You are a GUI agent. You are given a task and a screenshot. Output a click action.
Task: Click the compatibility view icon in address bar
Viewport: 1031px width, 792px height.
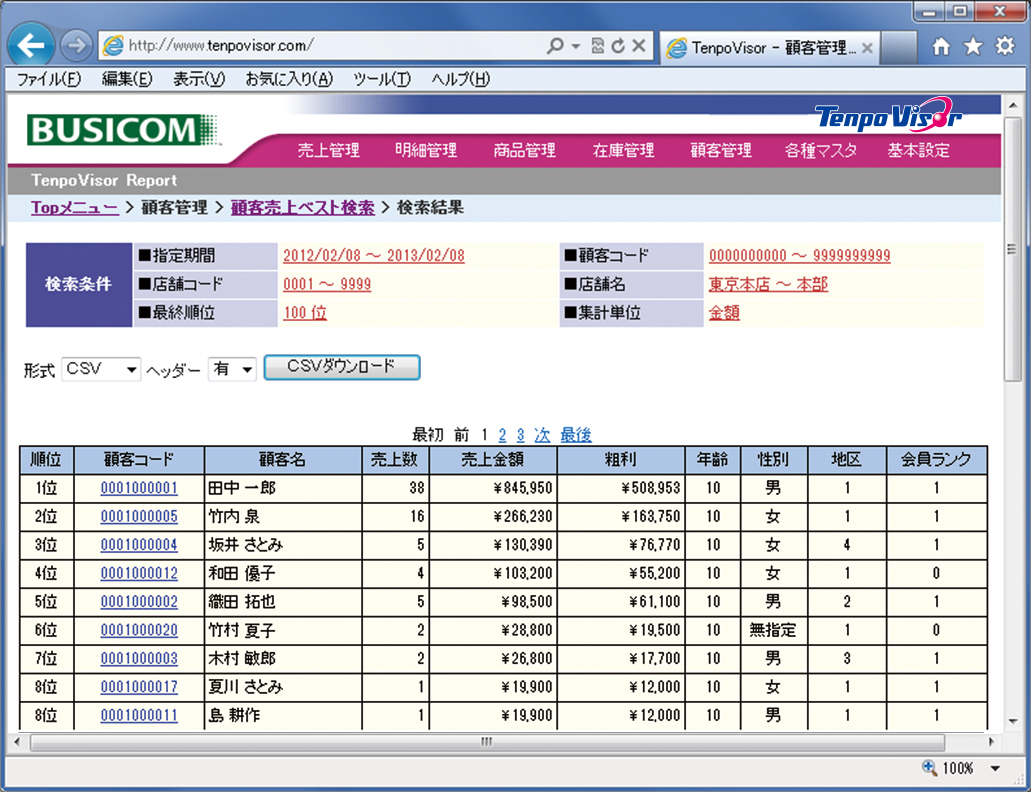tap(597, 45)
